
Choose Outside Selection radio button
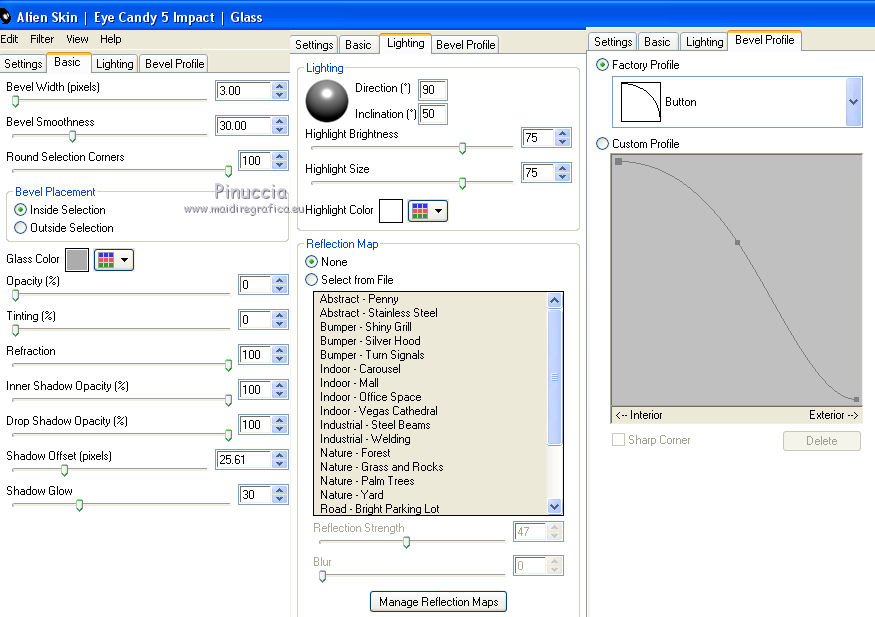(20, 228)
